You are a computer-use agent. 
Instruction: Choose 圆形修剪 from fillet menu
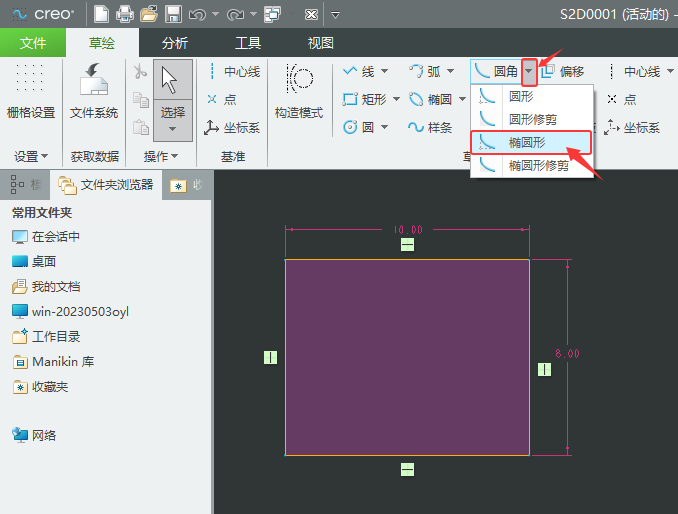pos(531,119)
